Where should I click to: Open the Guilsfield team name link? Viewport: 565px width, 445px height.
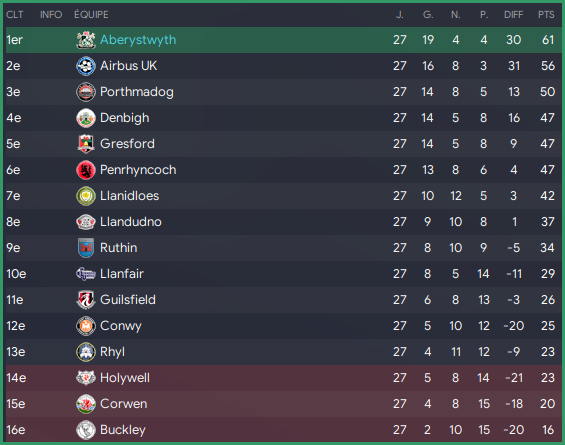128,300
